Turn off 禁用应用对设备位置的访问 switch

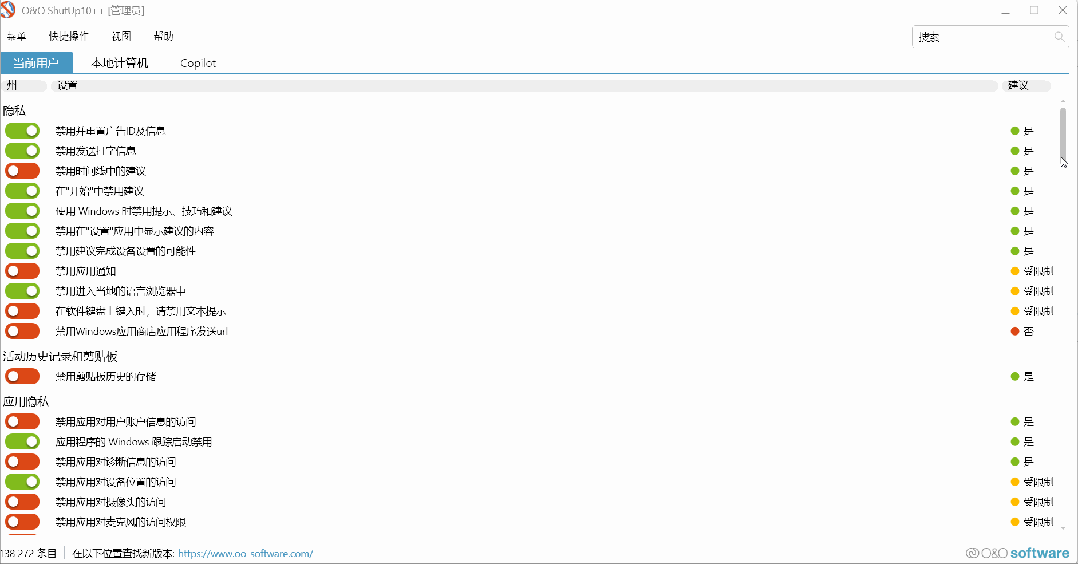tap(23, 481)
